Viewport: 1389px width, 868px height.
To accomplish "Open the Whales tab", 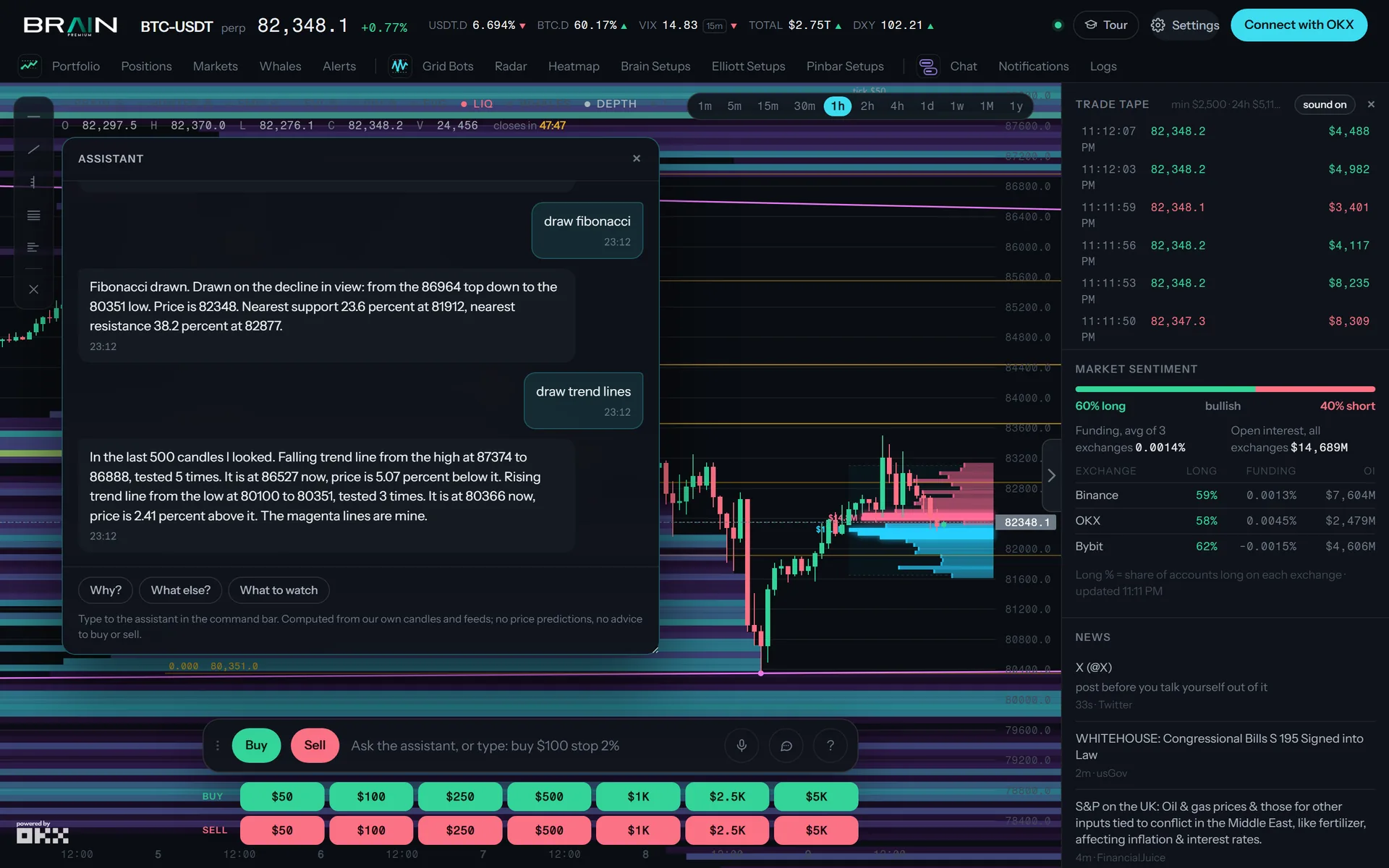I will [280, 67].
